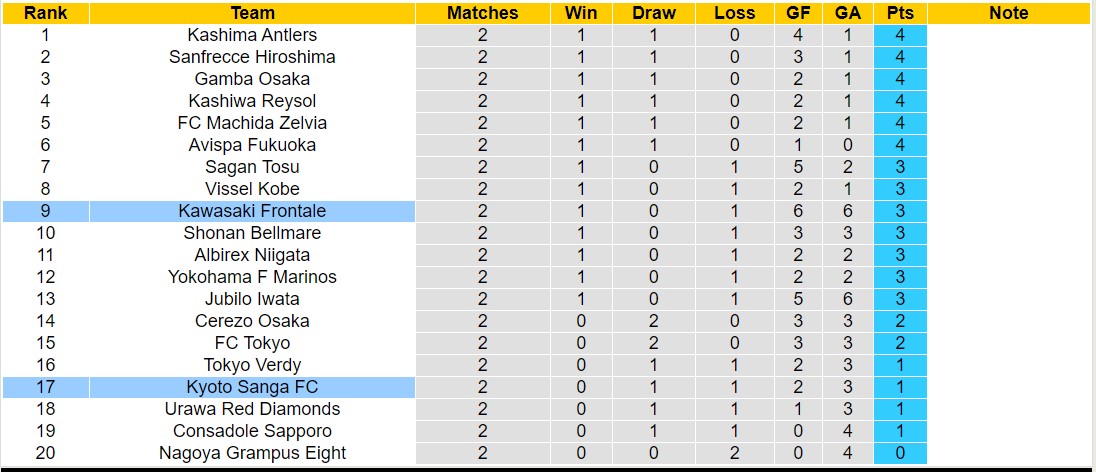Click the Rank column header

45,13
